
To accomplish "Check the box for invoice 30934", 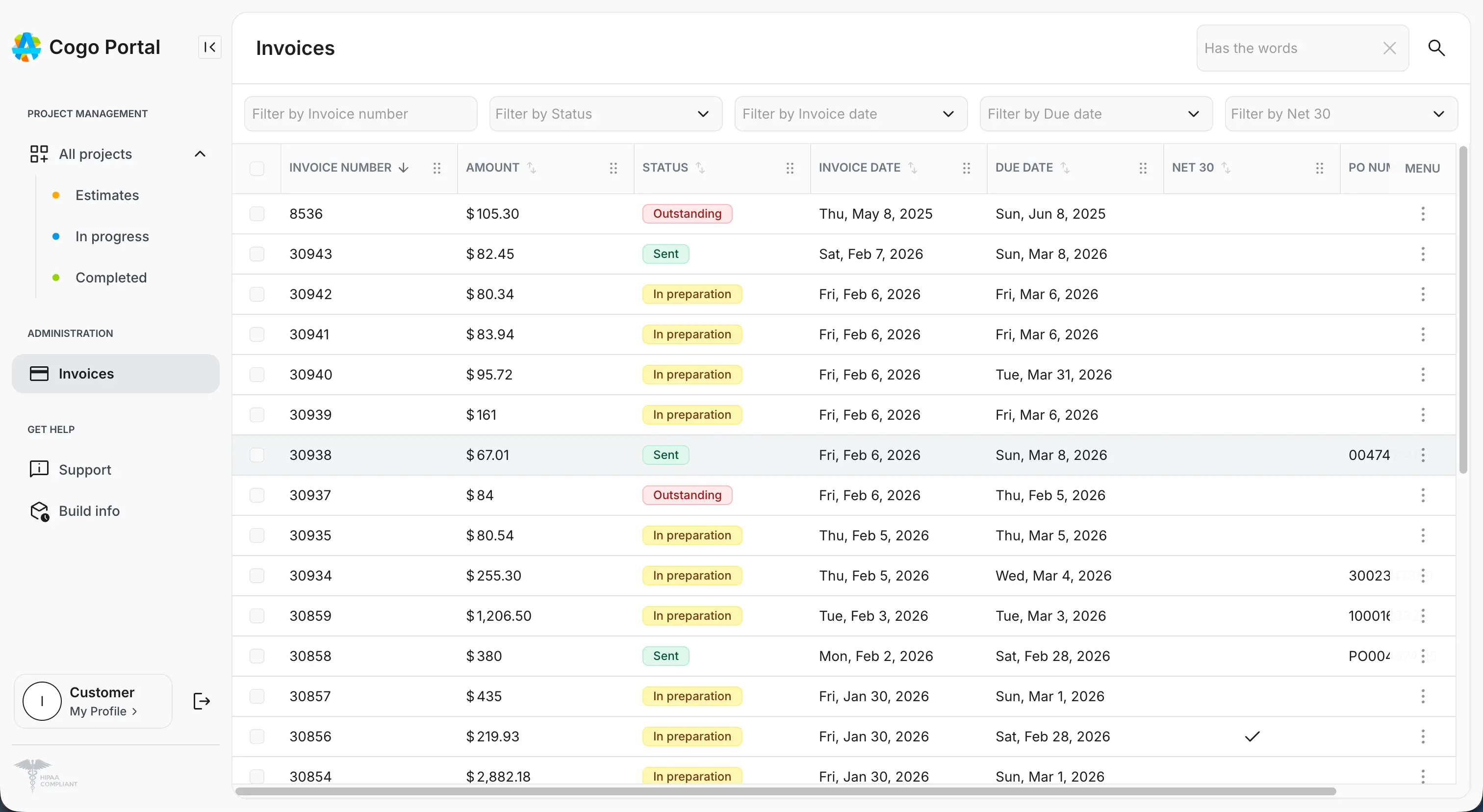I will pyautogui.click(x=257, y=576).
